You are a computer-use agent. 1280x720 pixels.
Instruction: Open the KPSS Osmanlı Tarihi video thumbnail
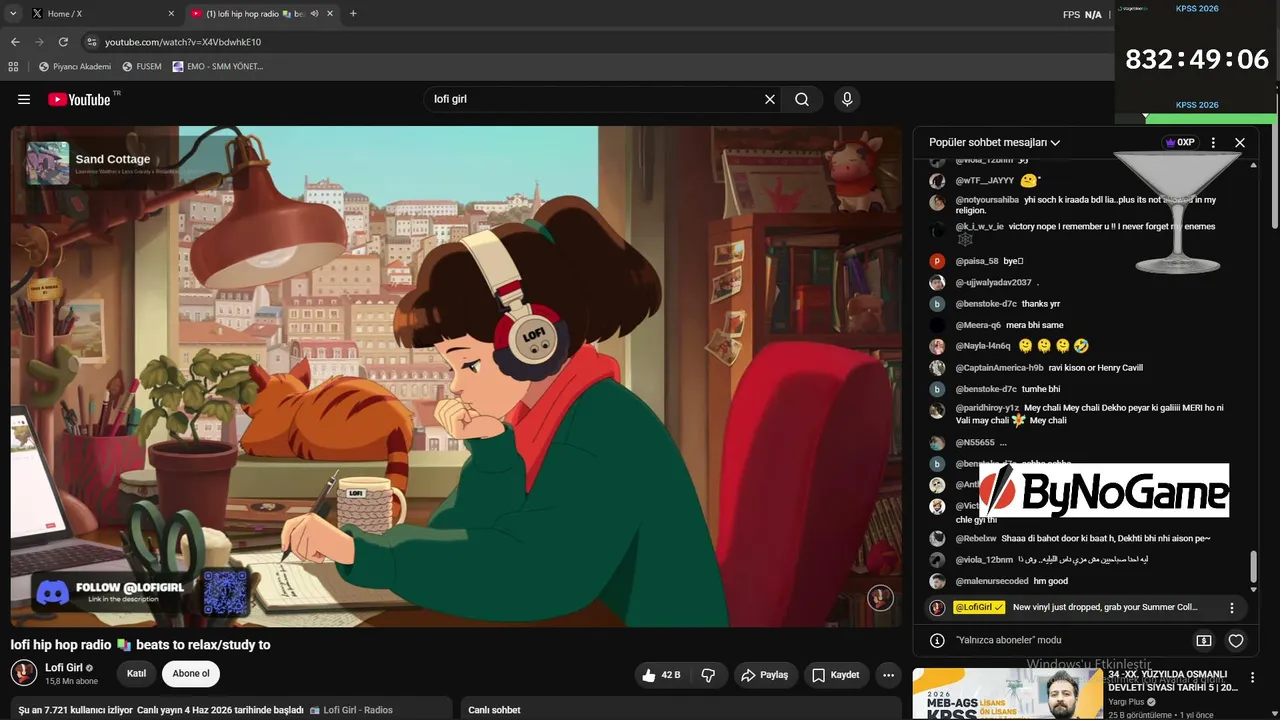[x=1007, y=693]
